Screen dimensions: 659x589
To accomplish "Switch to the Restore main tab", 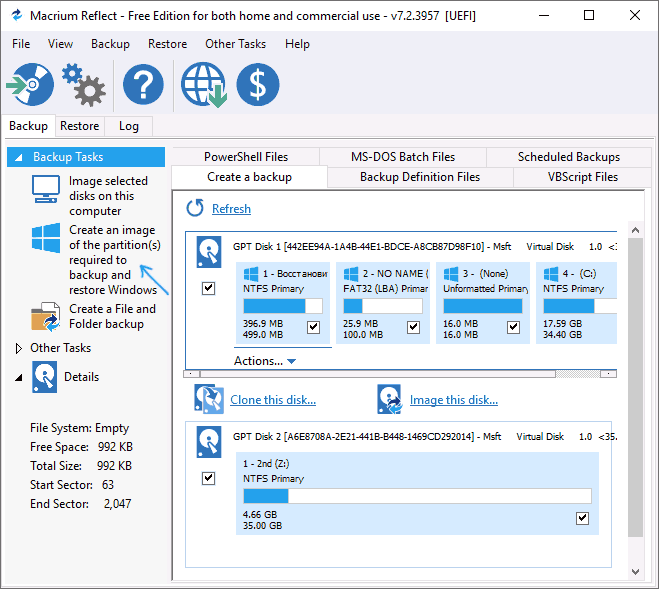I will tap(80, 126).
